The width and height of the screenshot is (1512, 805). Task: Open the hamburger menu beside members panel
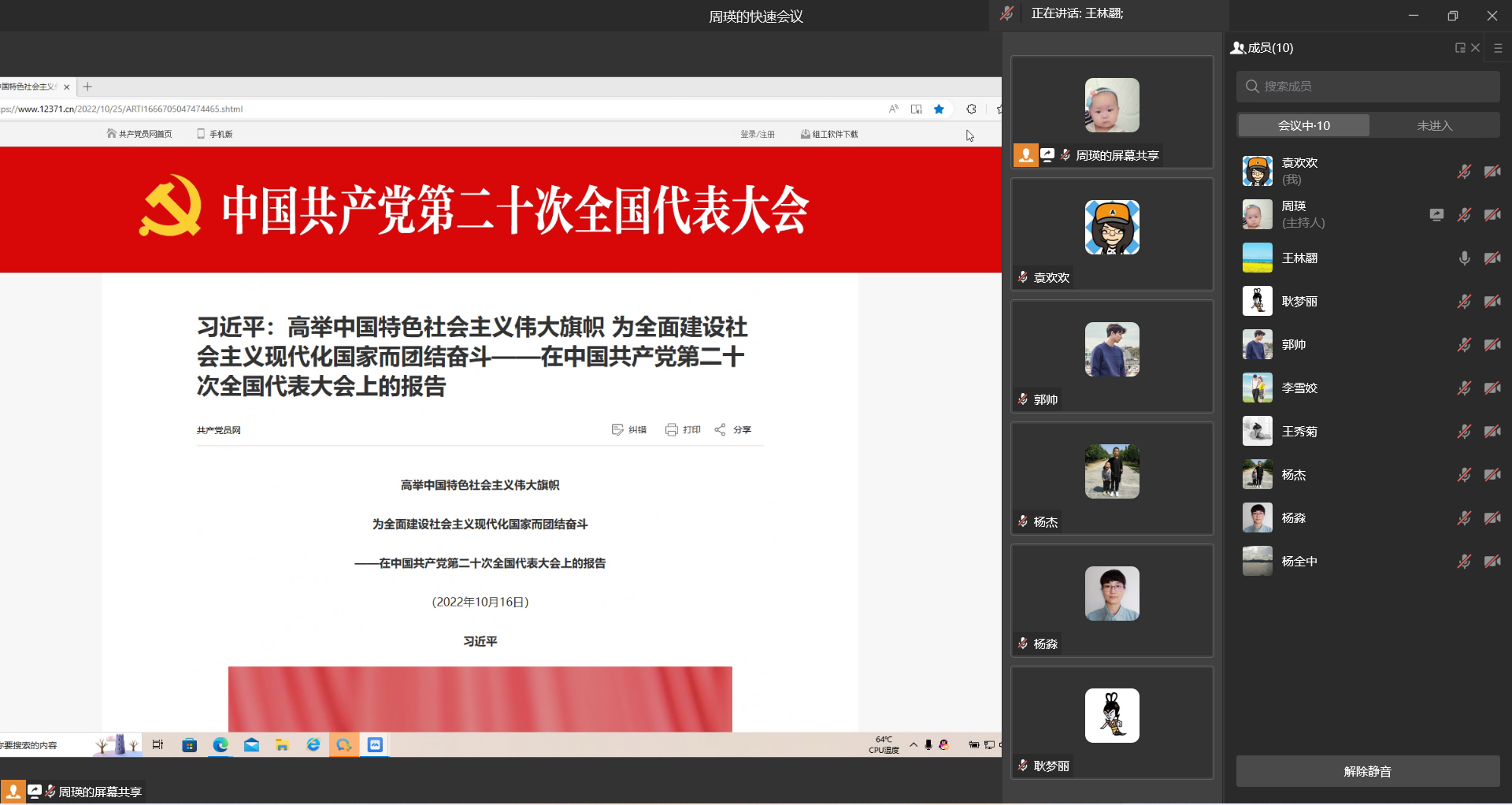[x=1498, y=48]
